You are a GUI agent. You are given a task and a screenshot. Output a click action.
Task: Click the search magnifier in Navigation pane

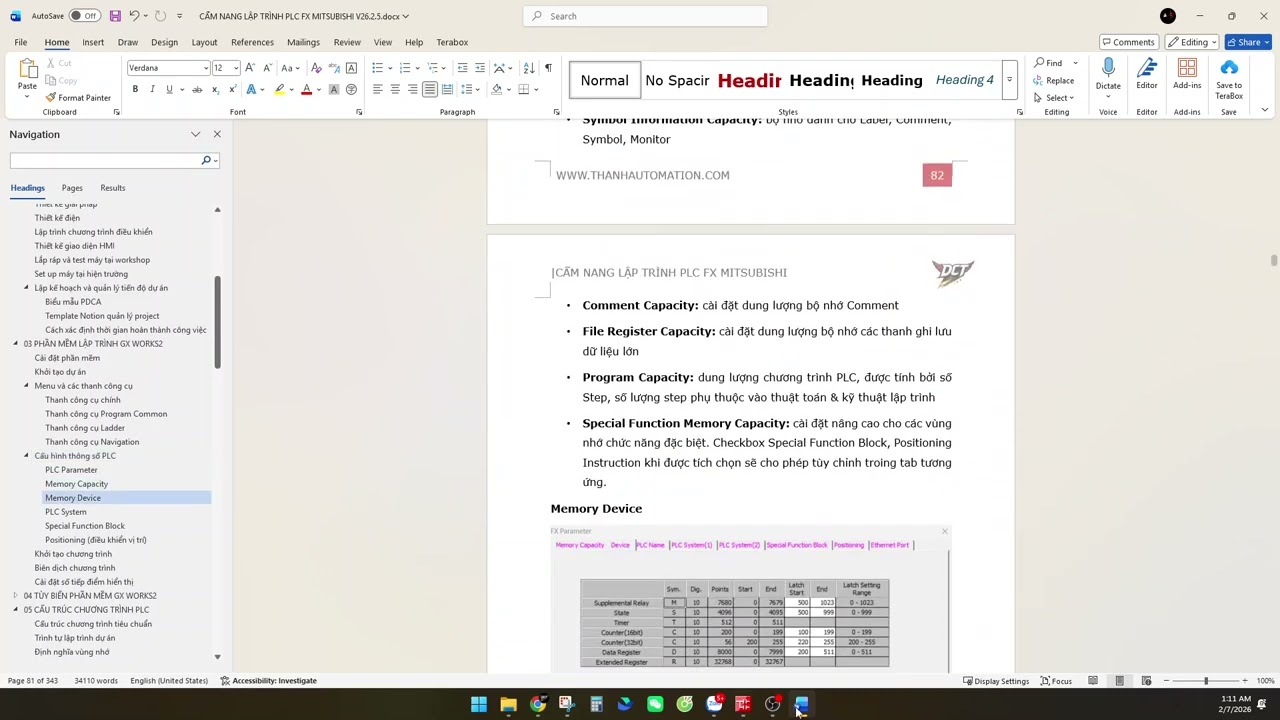click(206, 160)
